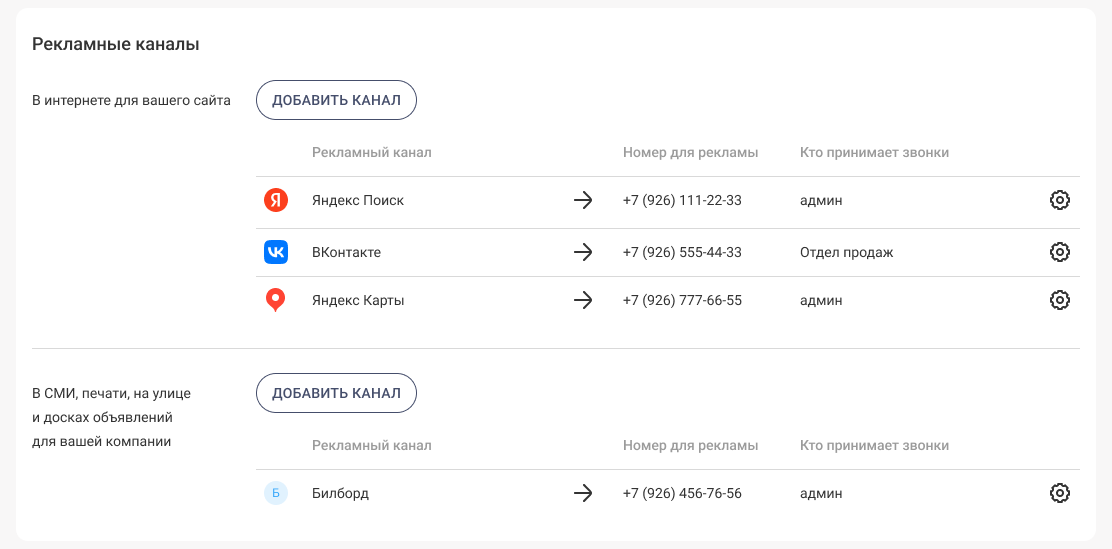Click the VKontakte blue logo icon
The width and height of the screenshot is (1112, 549).
[x=276, y=252]
